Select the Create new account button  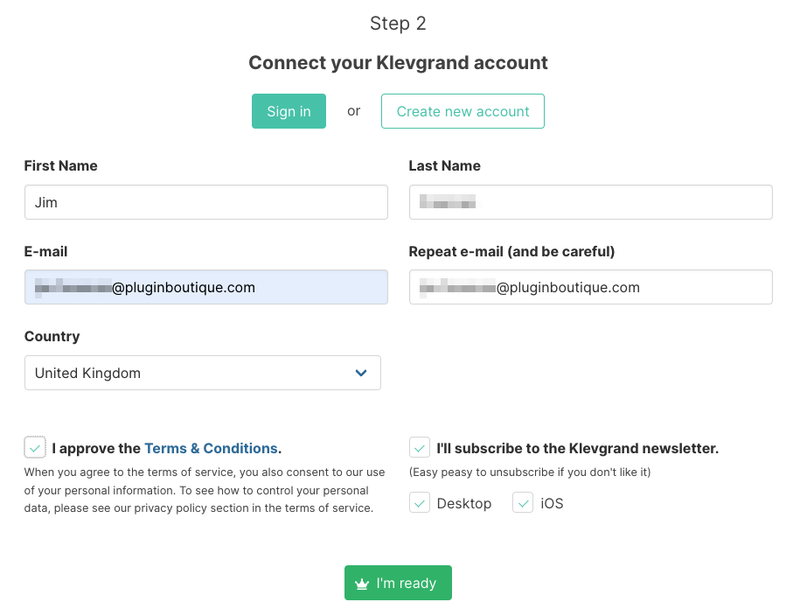462,111
